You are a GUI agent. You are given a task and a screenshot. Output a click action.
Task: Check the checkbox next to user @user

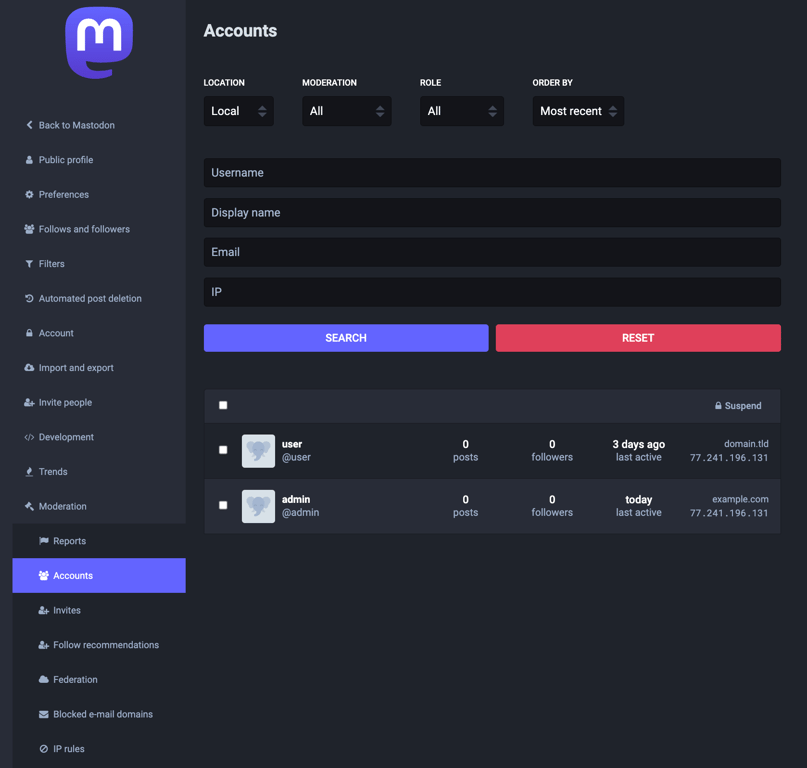coord(222,450)
